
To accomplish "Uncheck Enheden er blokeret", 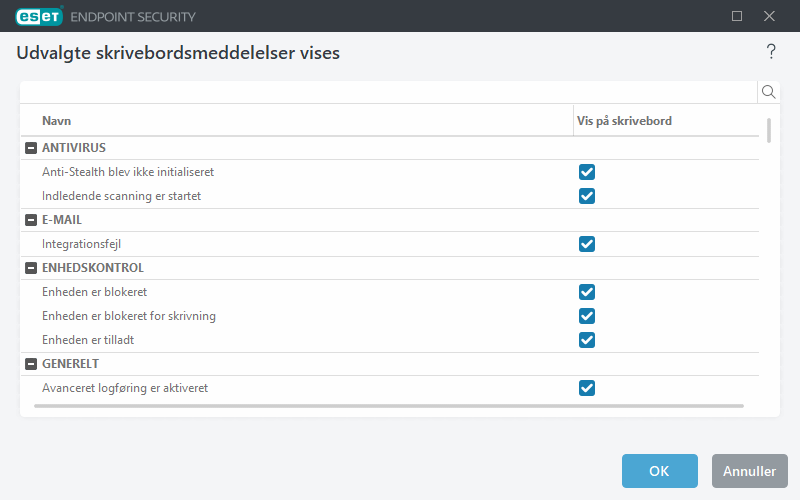I will coord(587,292).
